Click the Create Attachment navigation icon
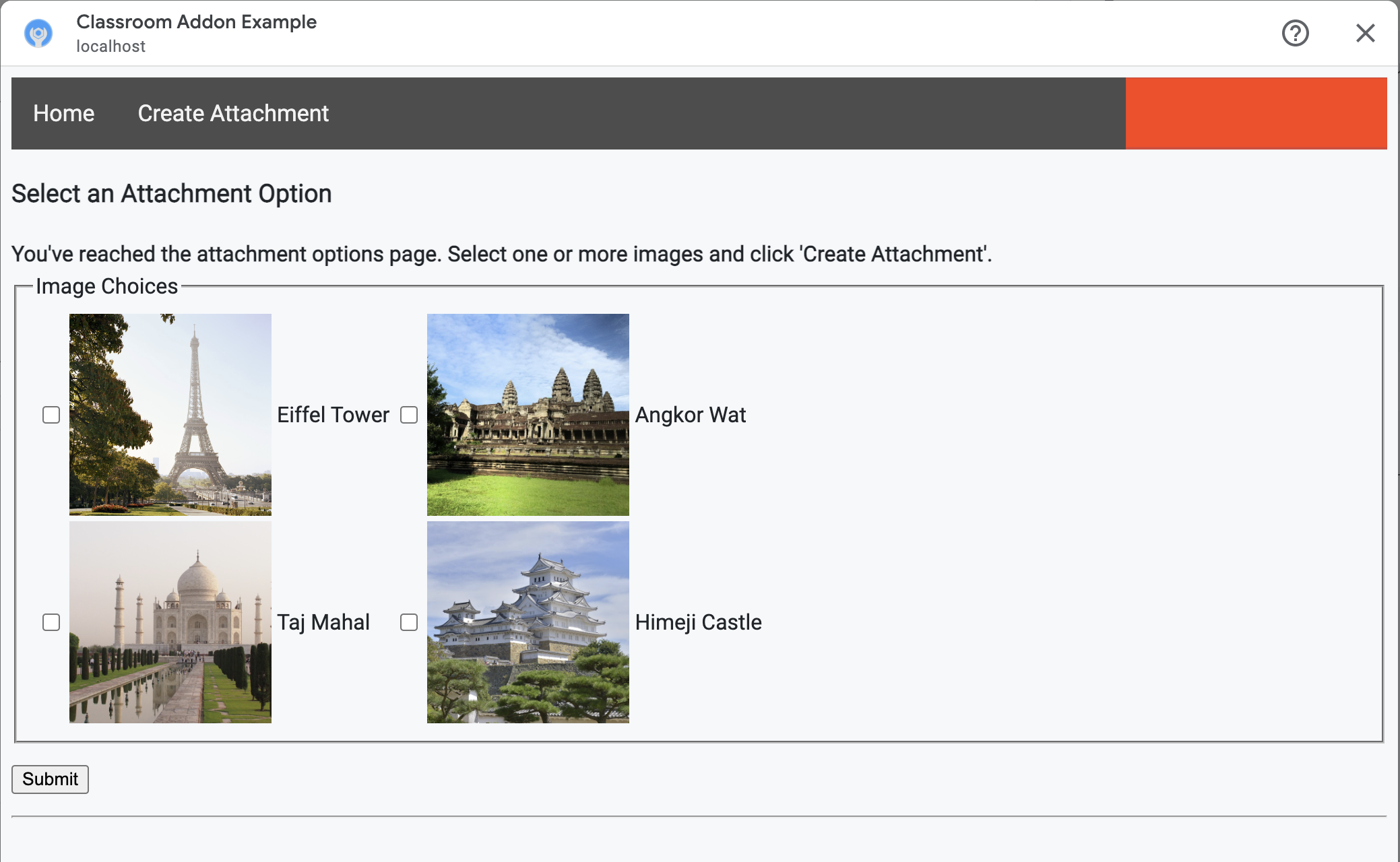The height and width of the screenshot is (862, 1400). 234,113
